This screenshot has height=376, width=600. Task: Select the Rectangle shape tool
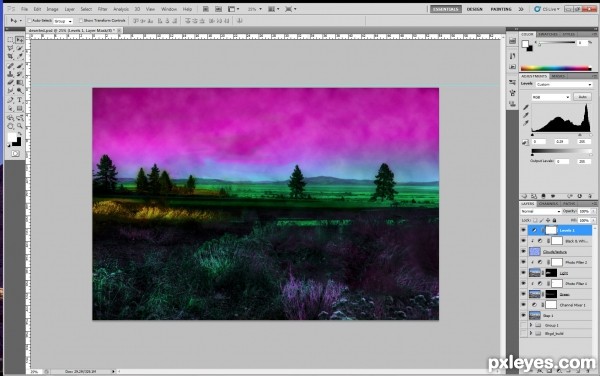(20, 109)
